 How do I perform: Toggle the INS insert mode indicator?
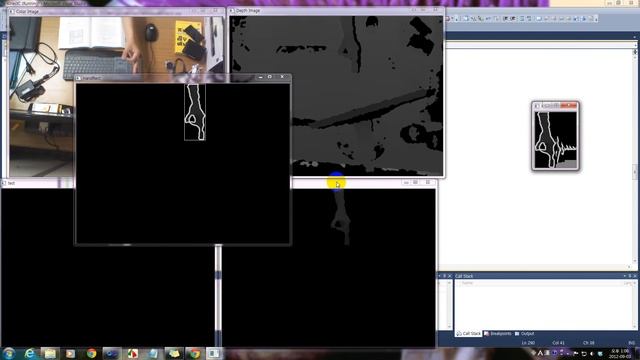tap(631, 343)
